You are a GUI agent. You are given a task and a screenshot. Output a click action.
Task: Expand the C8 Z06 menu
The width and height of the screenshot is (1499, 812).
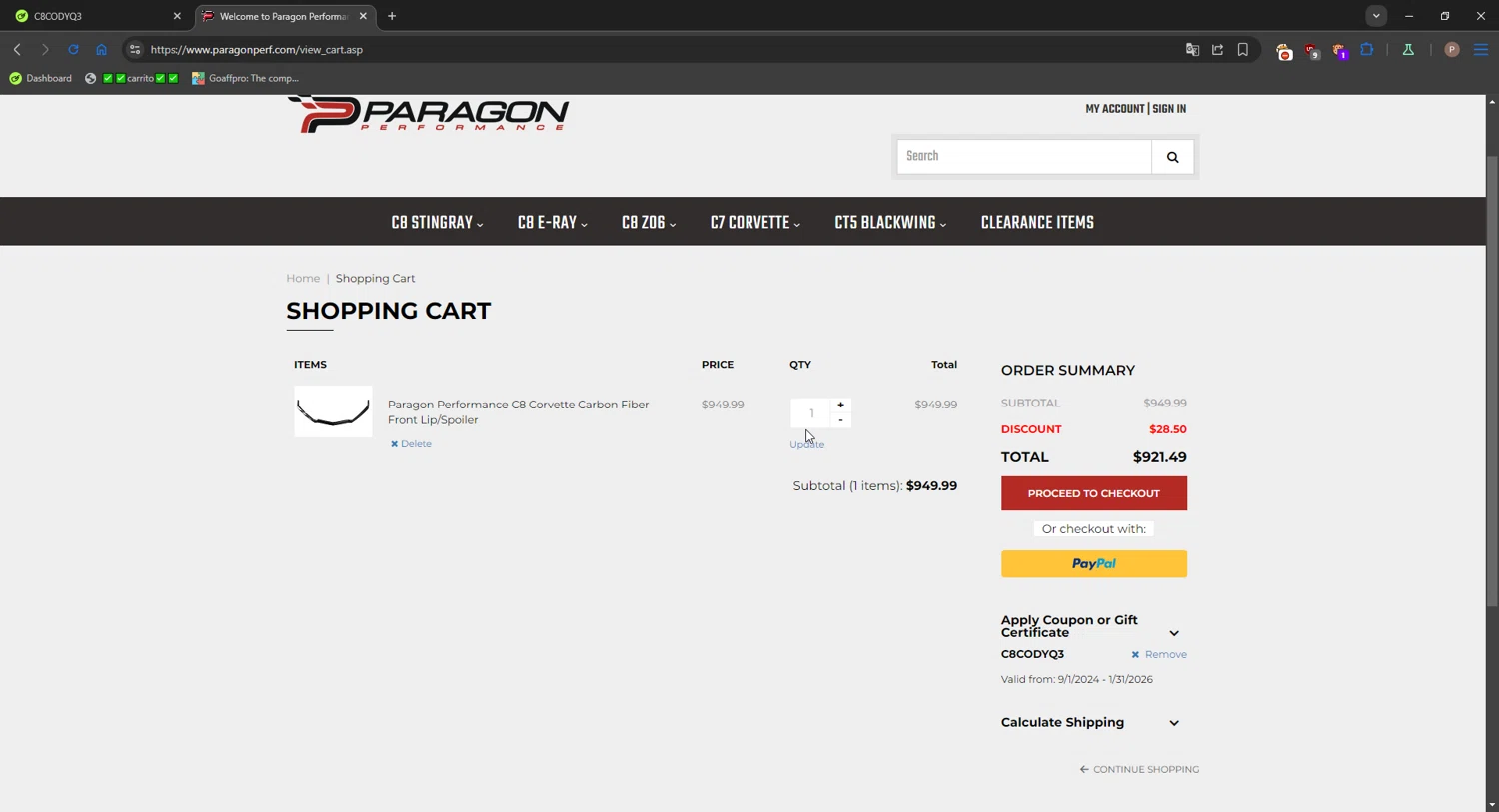coord(648,223)
